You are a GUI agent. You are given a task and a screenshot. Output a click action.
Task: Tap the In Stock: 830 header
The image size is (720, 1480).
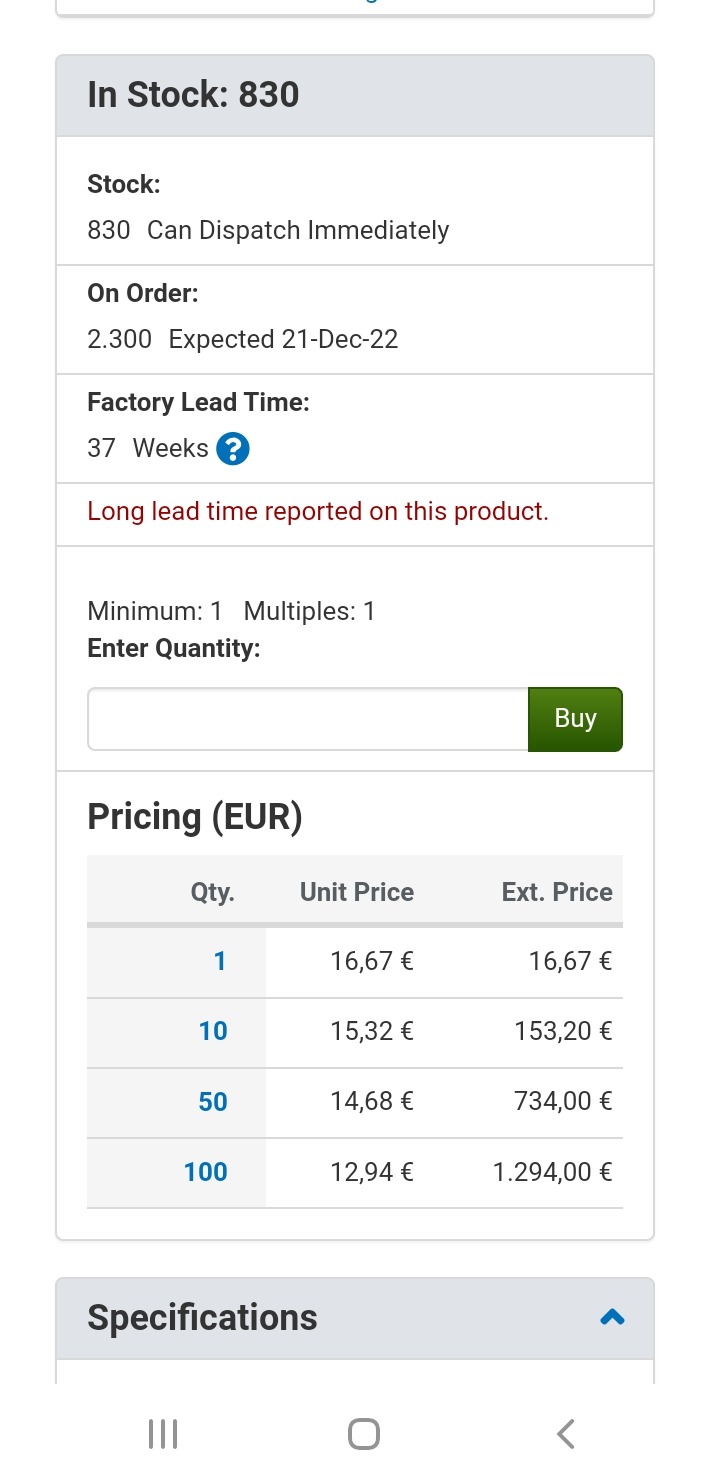coord(193,95)
